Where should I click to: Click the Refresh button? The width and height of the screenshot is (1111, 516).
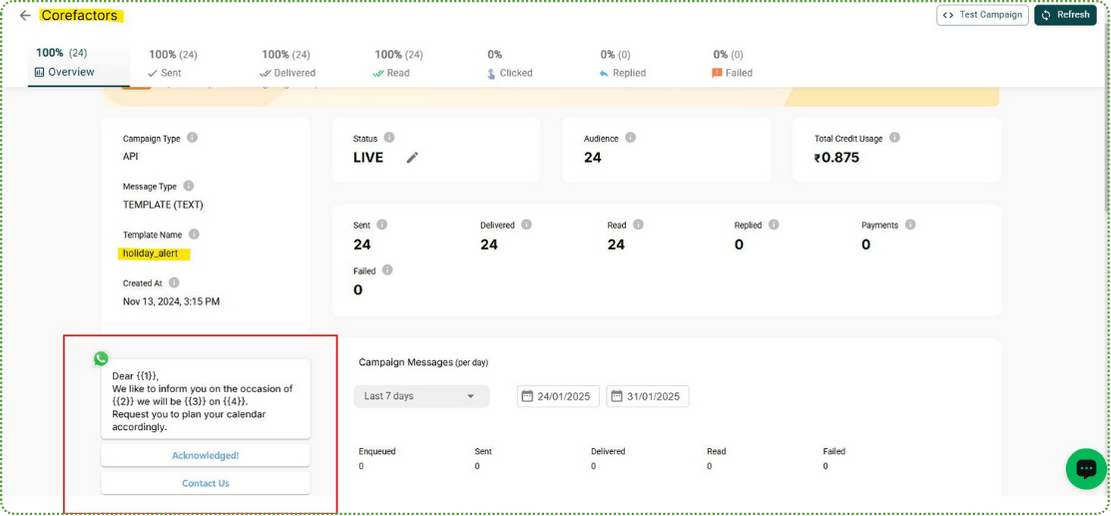[x=1065, y=15]
